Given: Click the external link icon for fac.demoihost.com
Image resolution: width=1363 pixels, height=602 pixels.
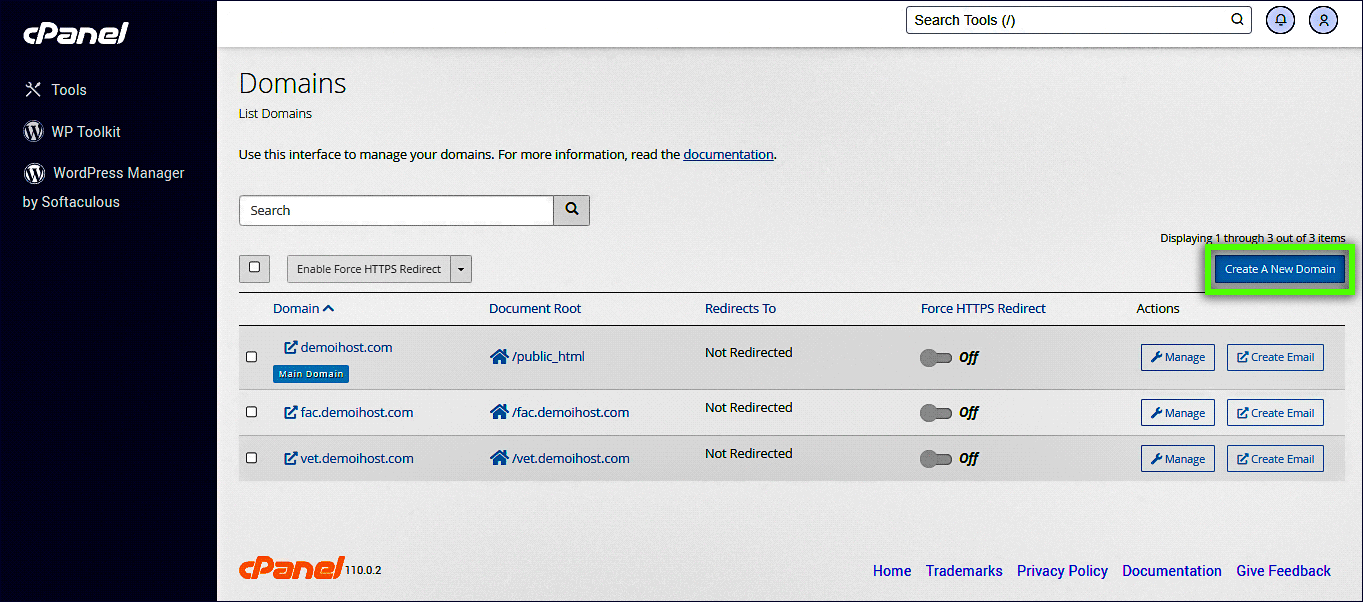Looking at the screenshot, I should click(x=291, y=412).
